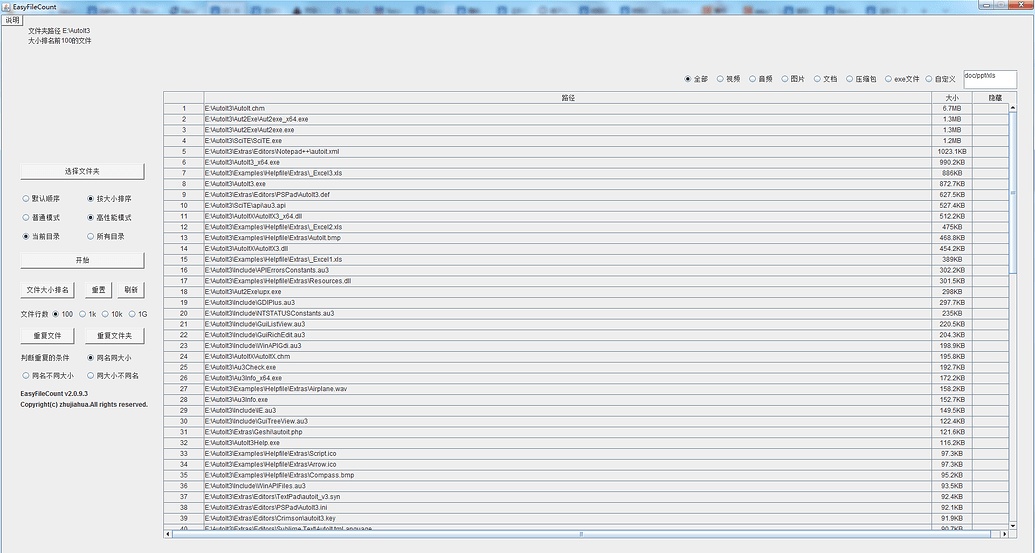Image resolution: width=1035 pixels, height=553 pixels.
Task: Click the 1023.1KB size cell
Action: [x=952, y=152]
